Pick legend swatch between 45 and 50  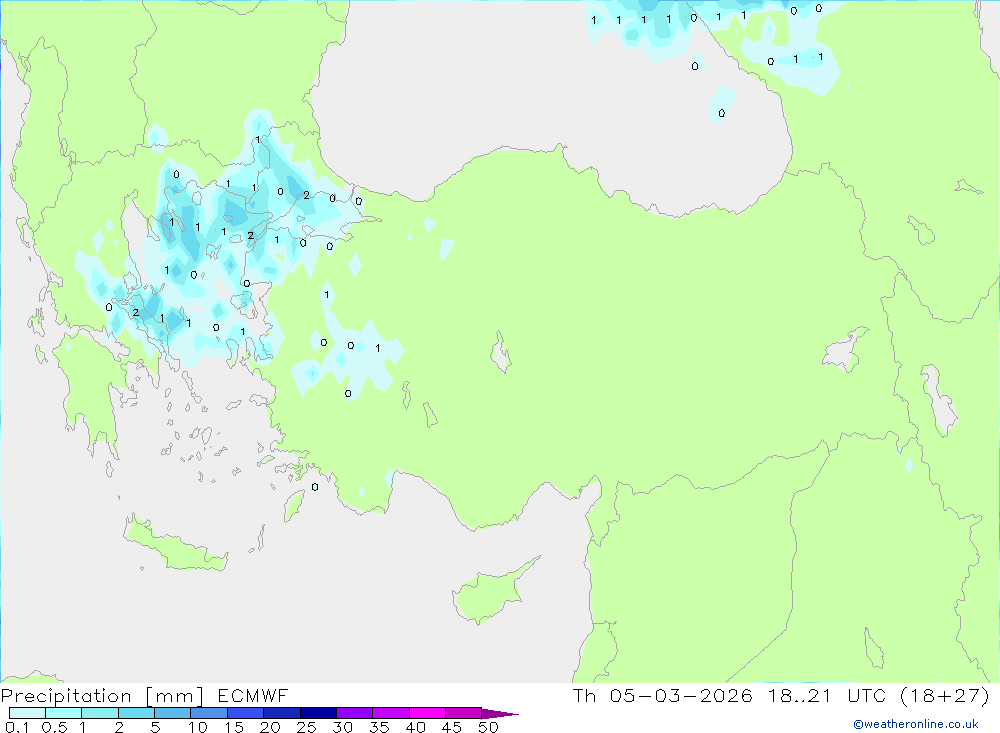464,713
